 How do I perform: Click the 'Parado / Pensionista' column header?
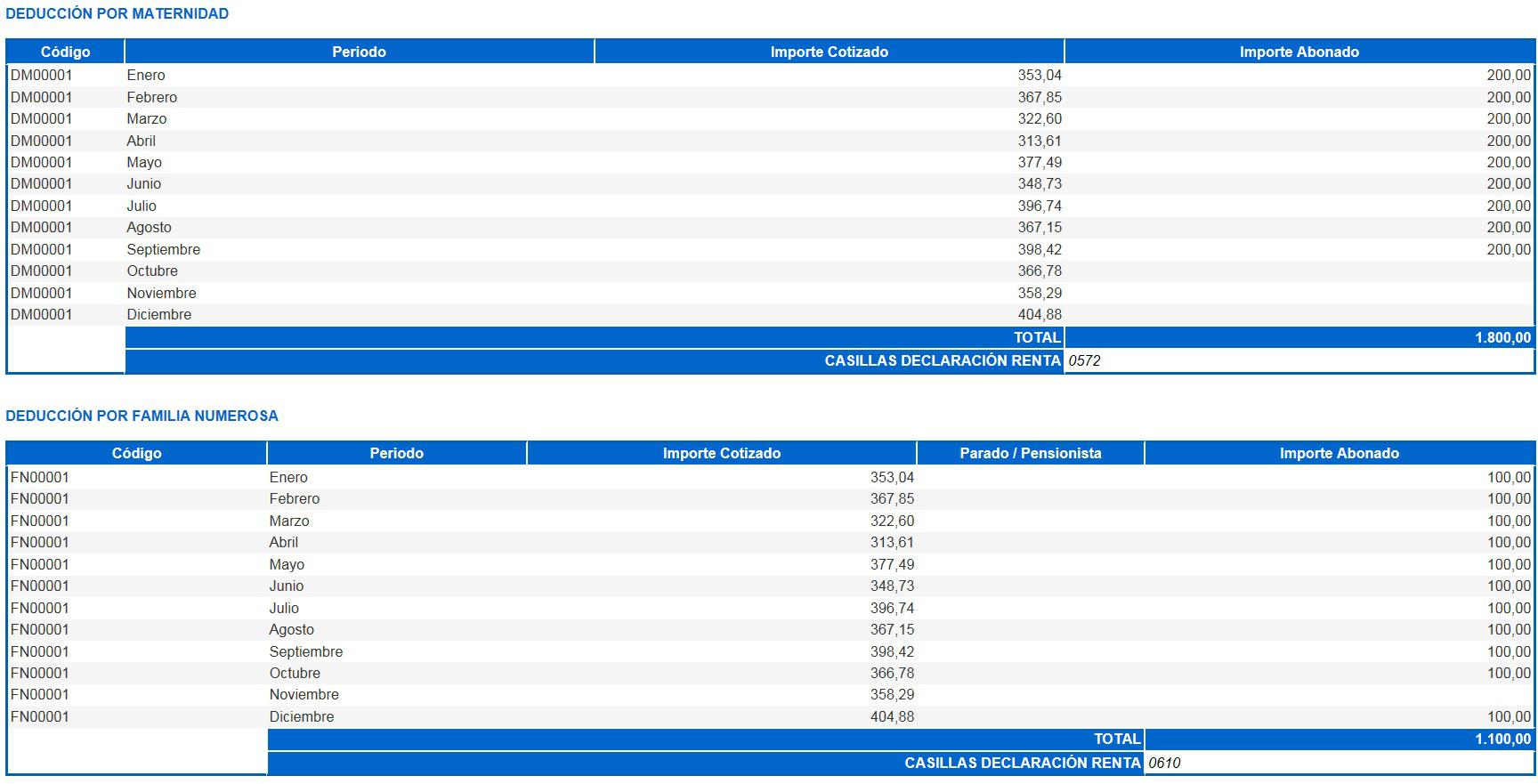(x=1030, y=453)
